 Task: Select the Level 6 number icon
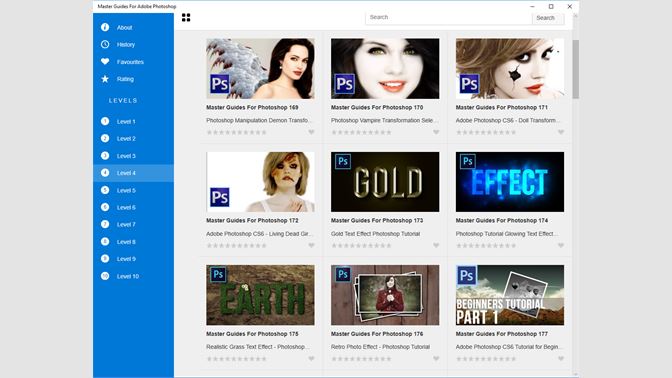(105, 207)
